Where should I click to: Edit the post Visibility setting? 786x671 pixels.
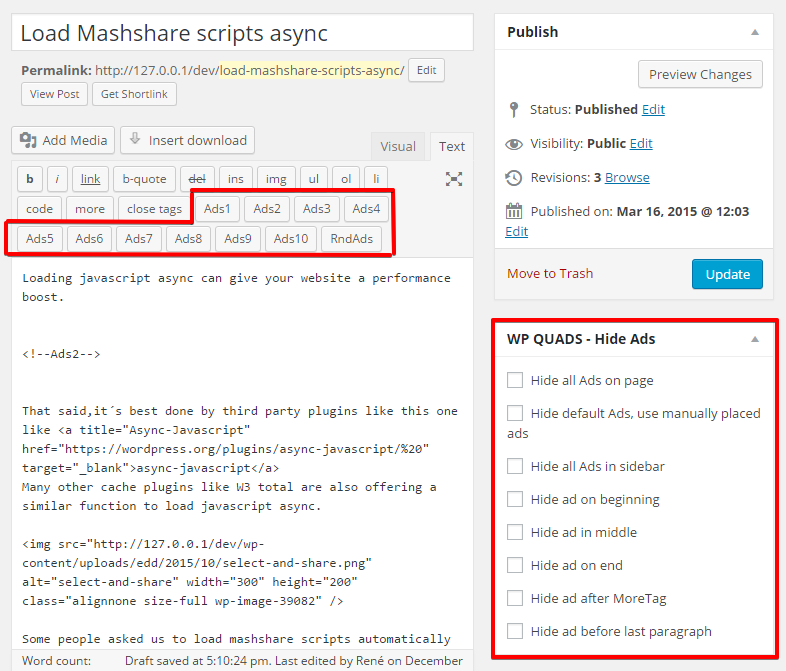point(640,143)
